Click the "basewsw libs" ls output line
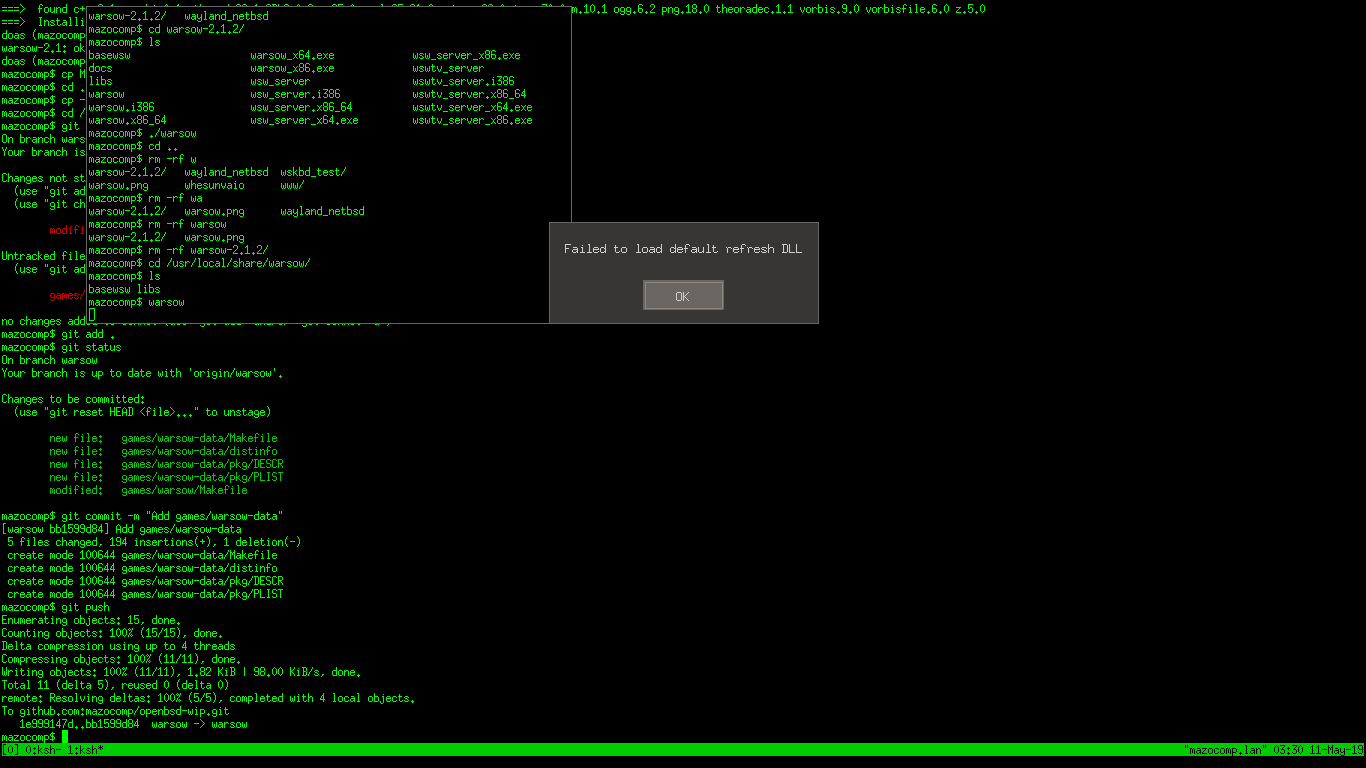The width and height of the screenshot is (1366, 768). (124, 289)
